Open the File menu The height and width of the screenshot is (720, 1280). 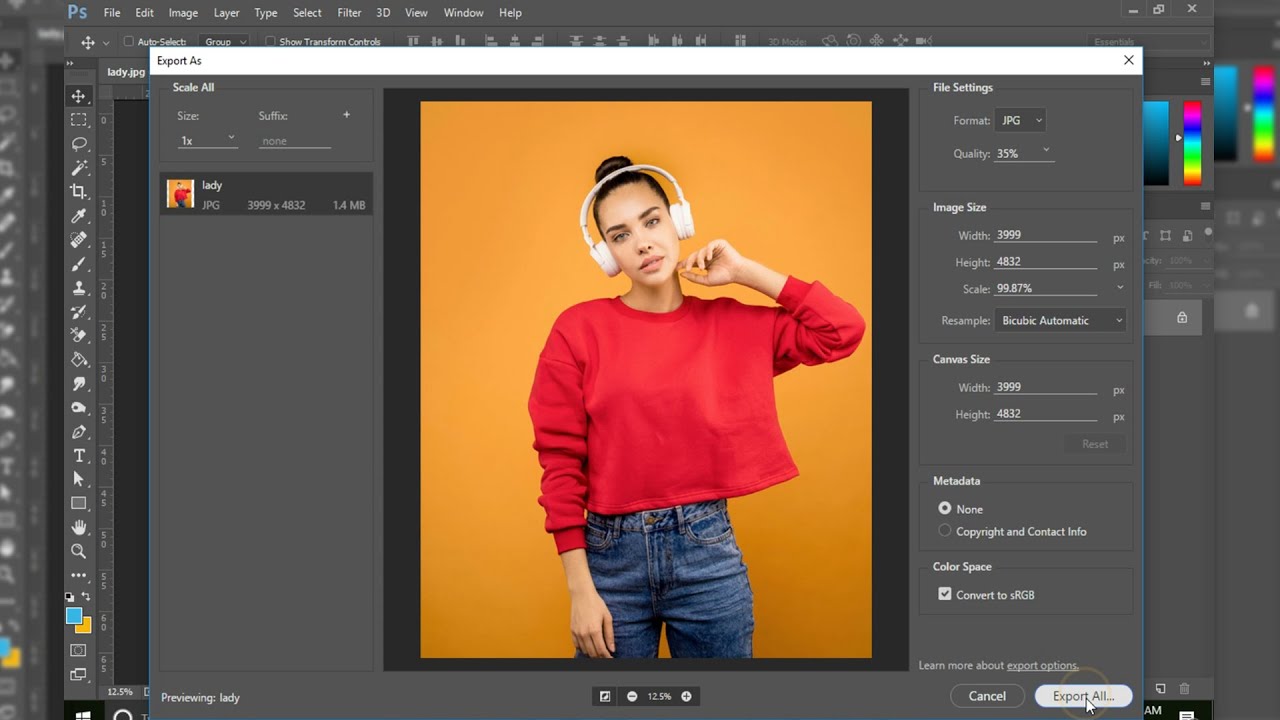click(x=112, y=13)
